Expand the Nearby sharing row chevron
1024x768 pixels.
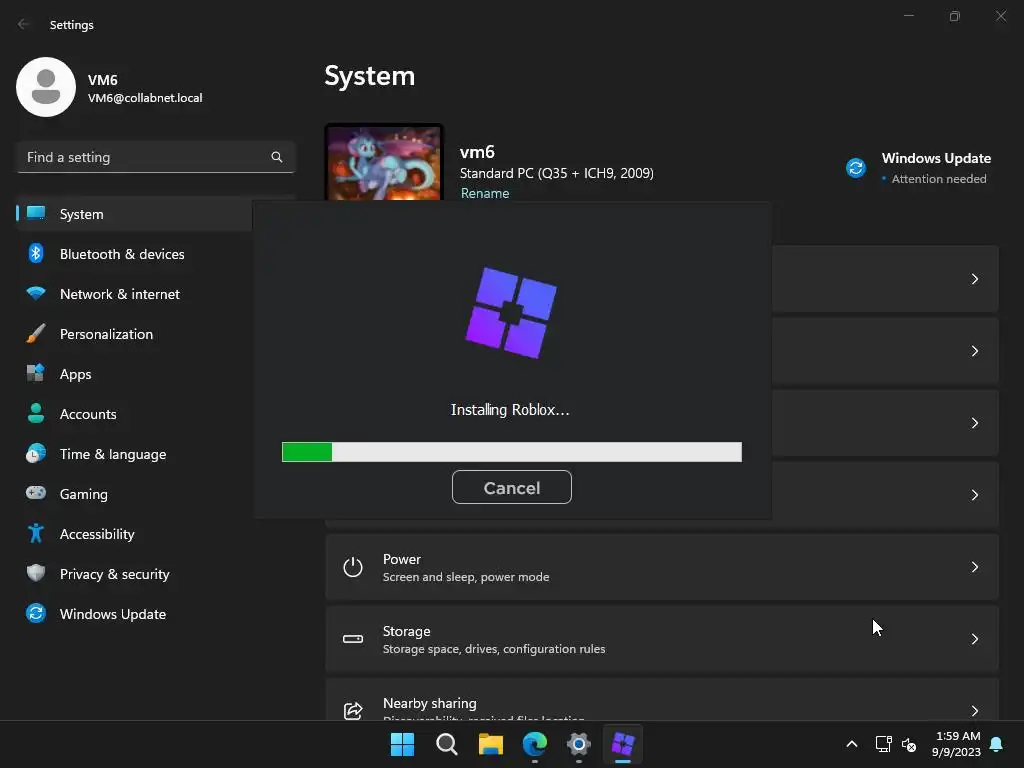click(974, 711)
